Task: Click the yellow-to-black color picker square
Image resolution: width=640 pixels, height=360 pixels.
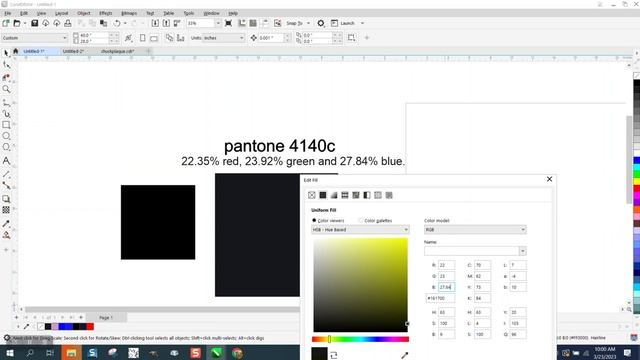Action: (x=360, y=285)
